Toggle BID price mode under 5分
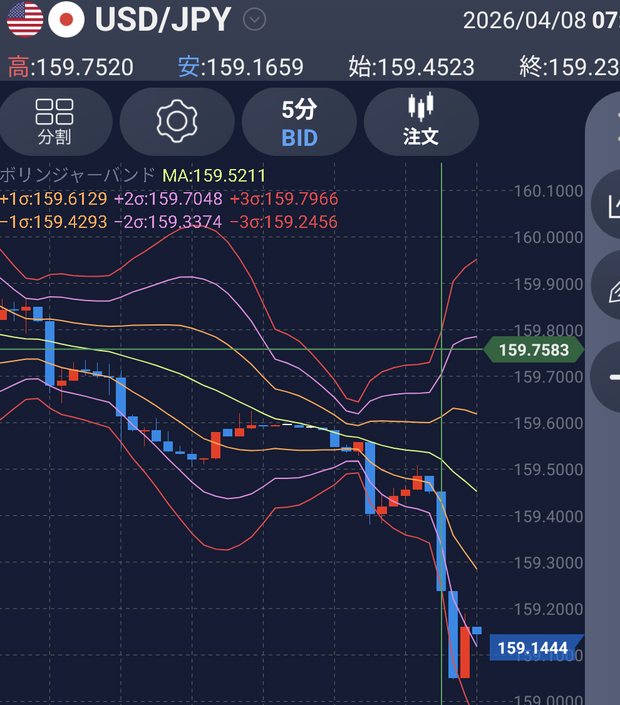This screenshot has height=705, width=620. [x=299, y=138]
